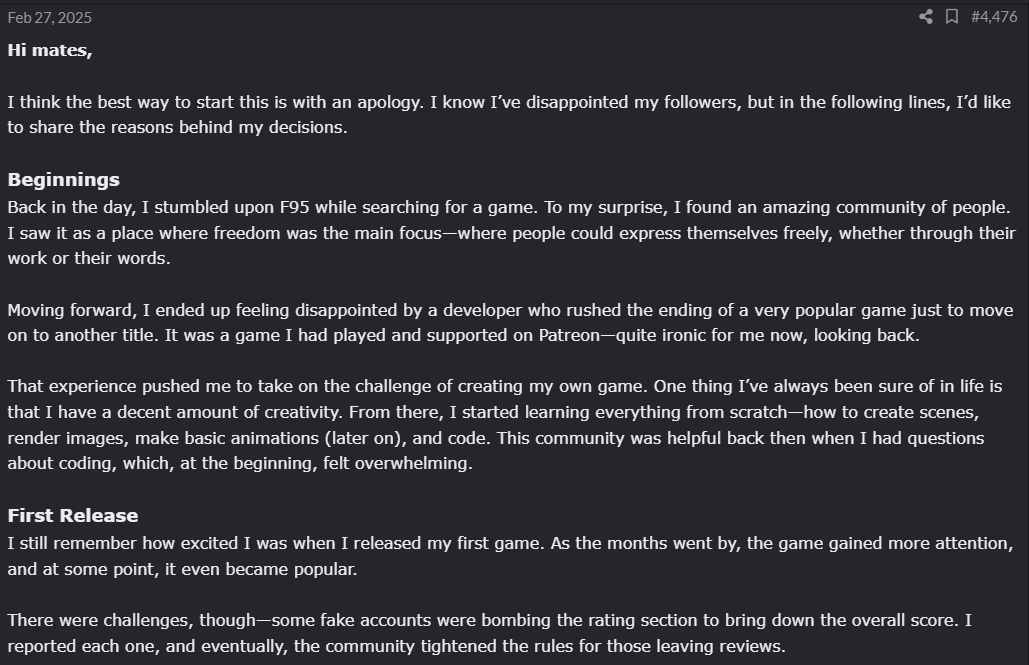This screenshot has height=665, width=1029.
Task: Click the "Beginnings" section heading
Action: click(63, 180)
